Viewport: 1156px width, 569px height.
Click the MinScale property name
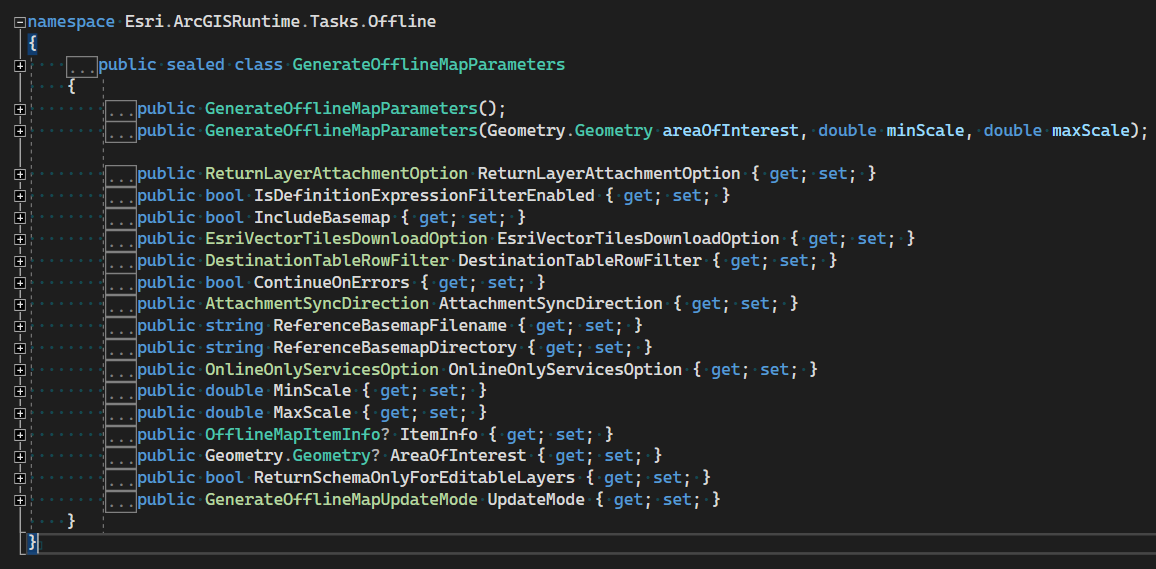click(312, 391)
